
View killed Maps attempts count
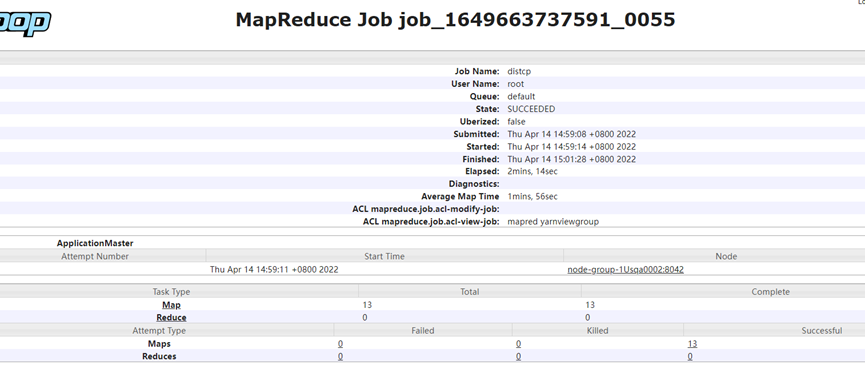(x=518, y=343)
